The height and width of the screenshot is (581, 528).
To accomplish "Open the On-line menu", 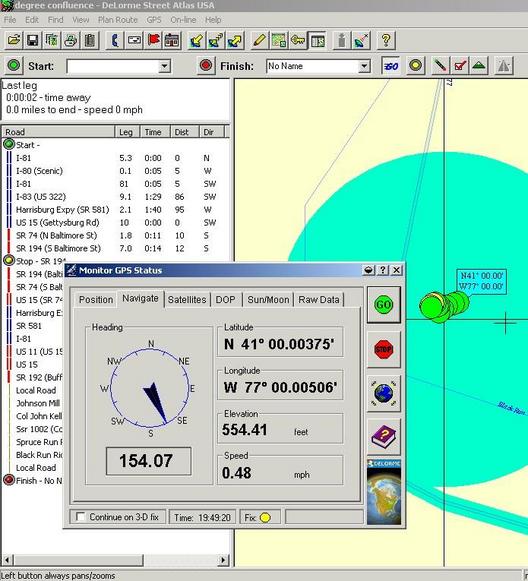I will coord(183,20).
